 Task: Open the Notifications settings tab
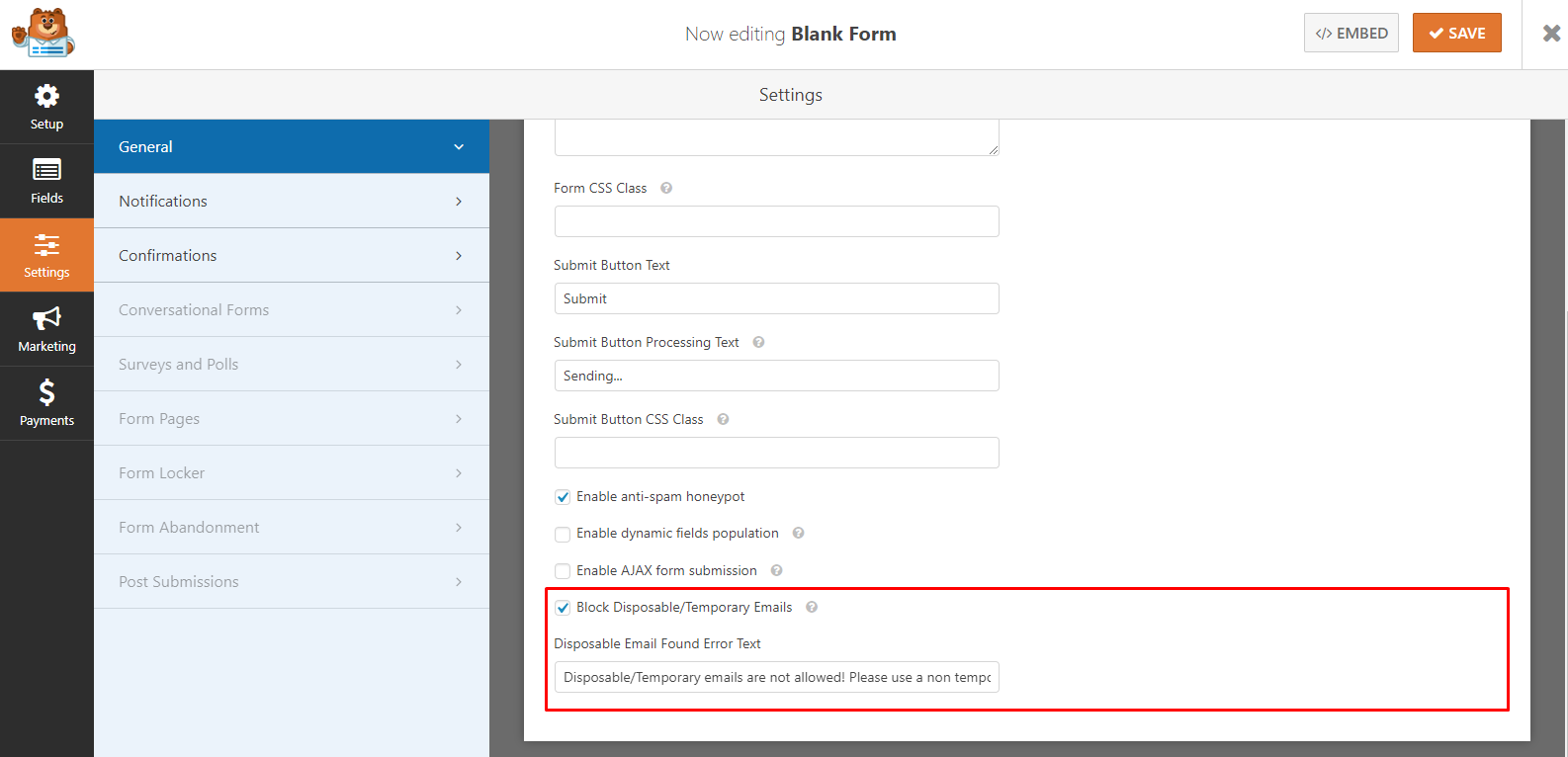(x=292, y=201)
